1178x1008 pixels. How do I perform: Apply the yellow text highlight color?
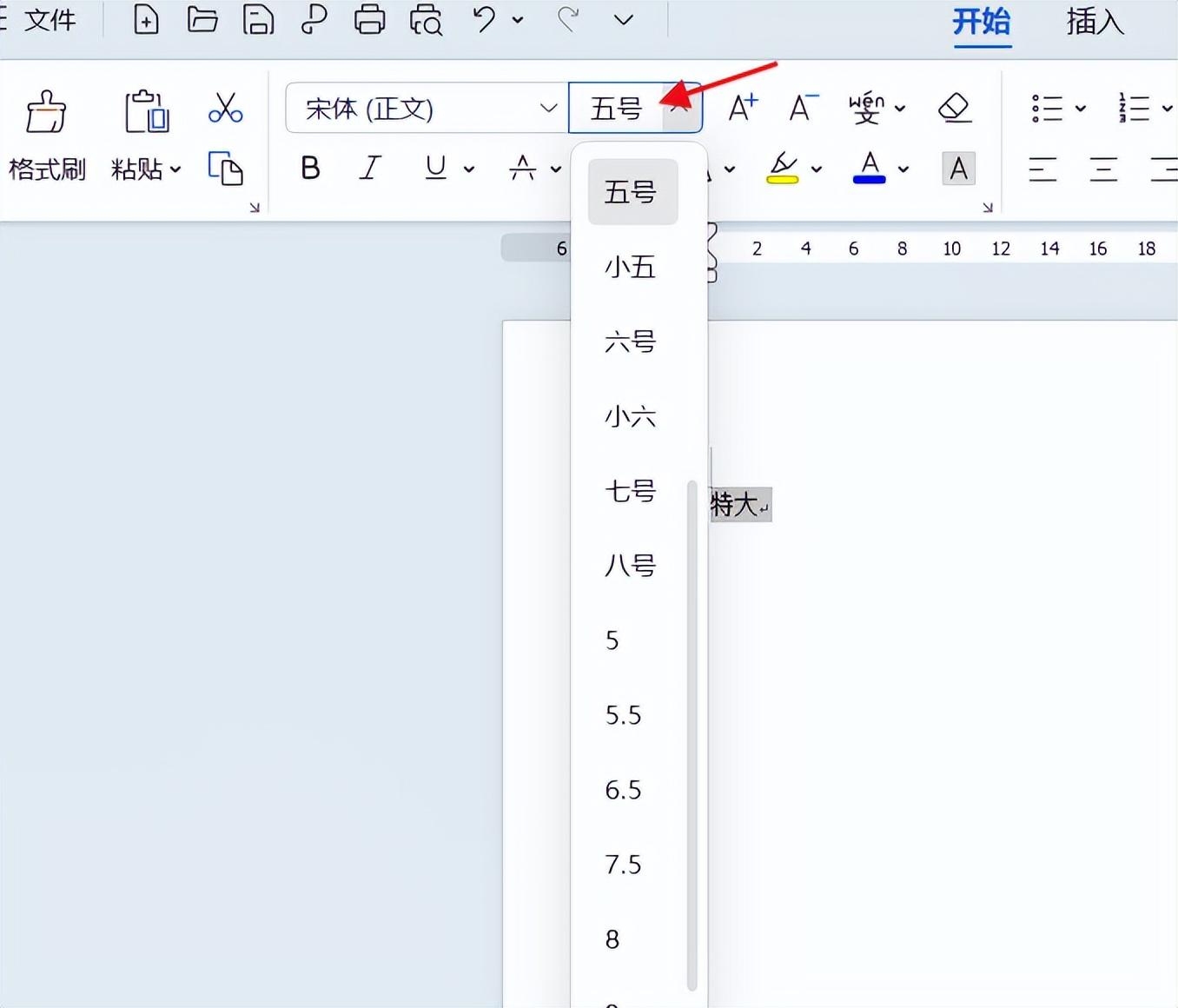coord(783,168)
